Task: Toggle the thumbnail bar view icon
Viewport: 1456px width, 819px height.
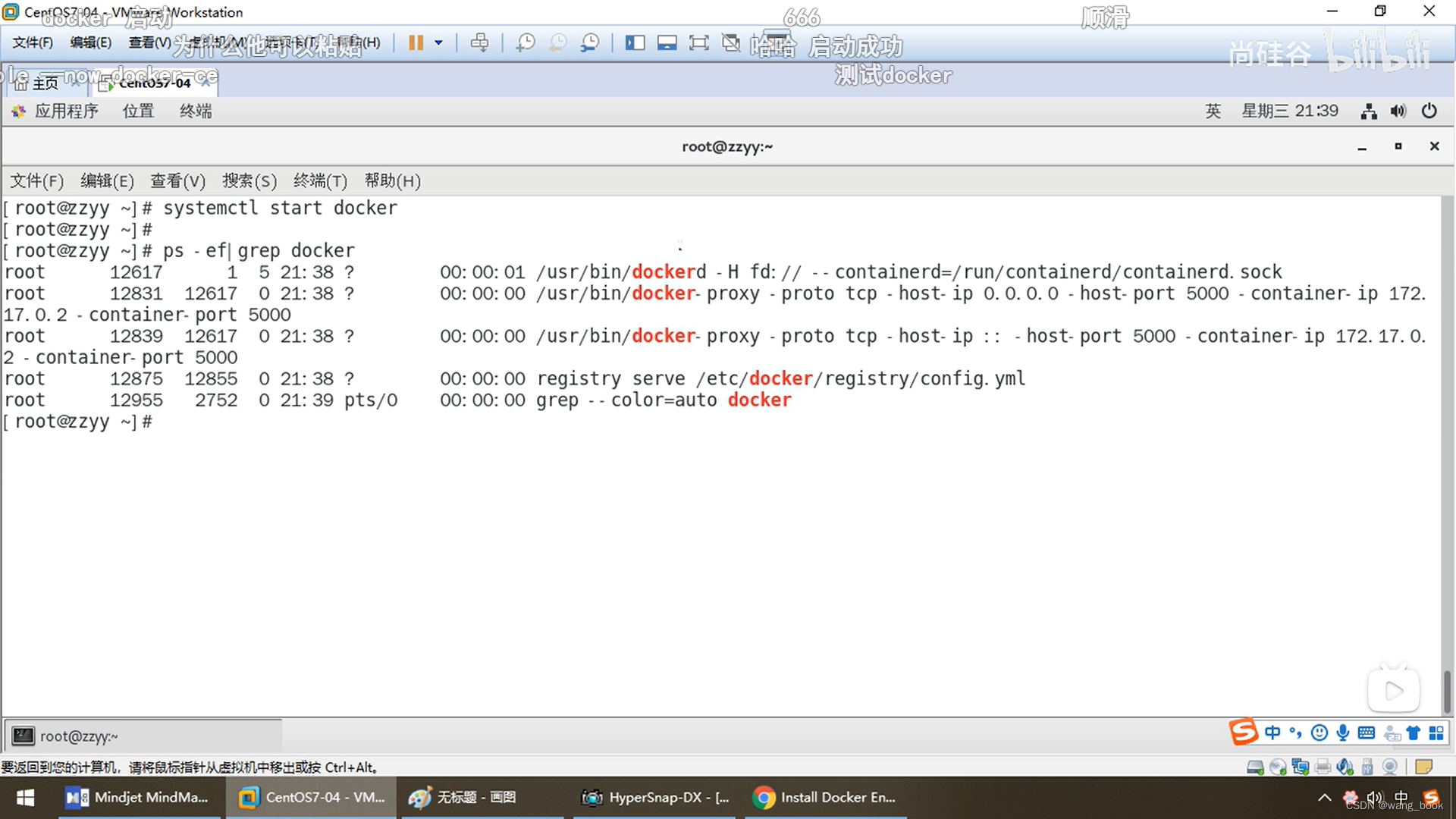Action: coord(667,42)
